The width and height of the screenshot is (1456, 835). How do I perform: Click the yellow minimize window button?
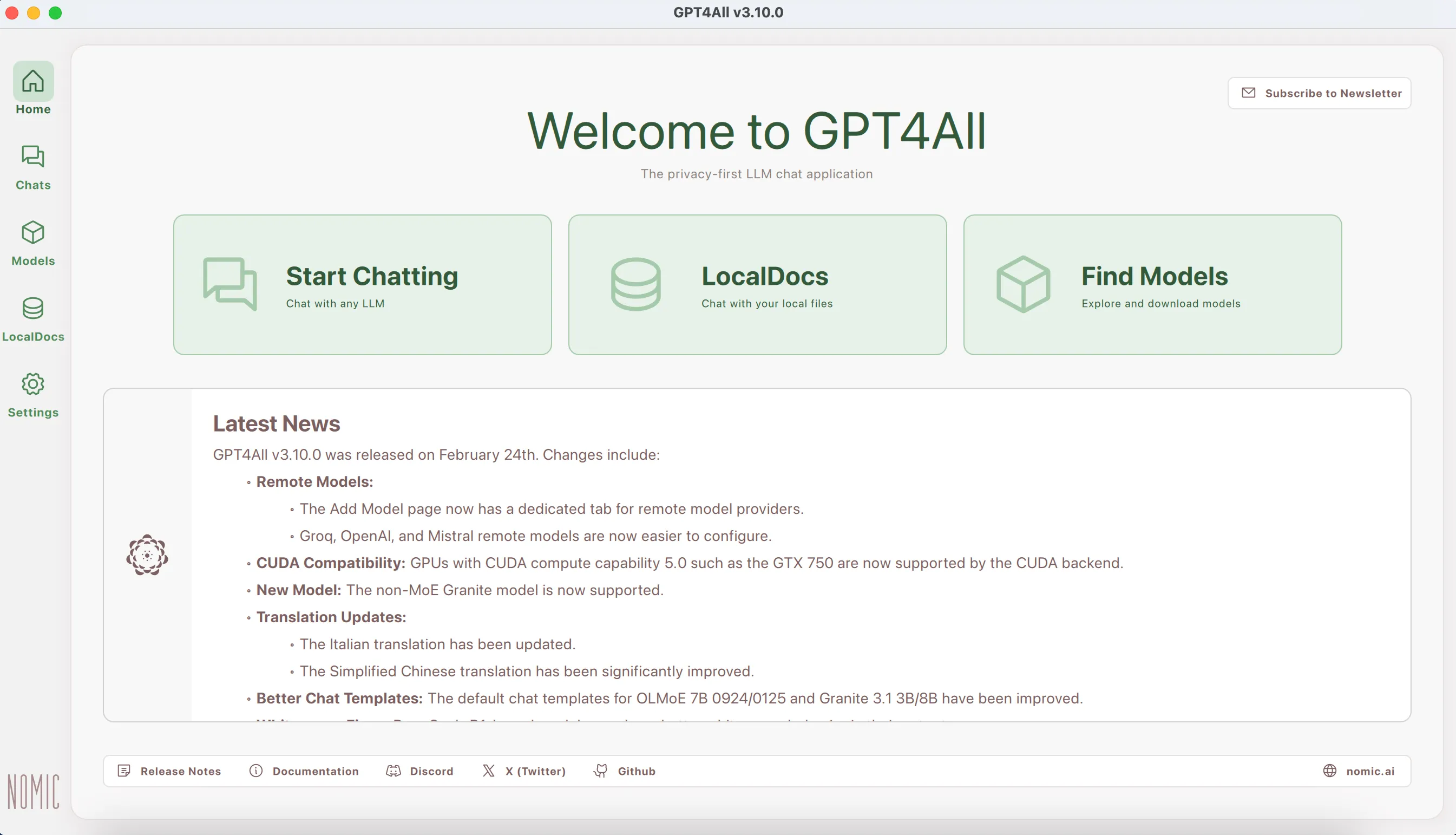pyautogui.click(x=33, y=12)
